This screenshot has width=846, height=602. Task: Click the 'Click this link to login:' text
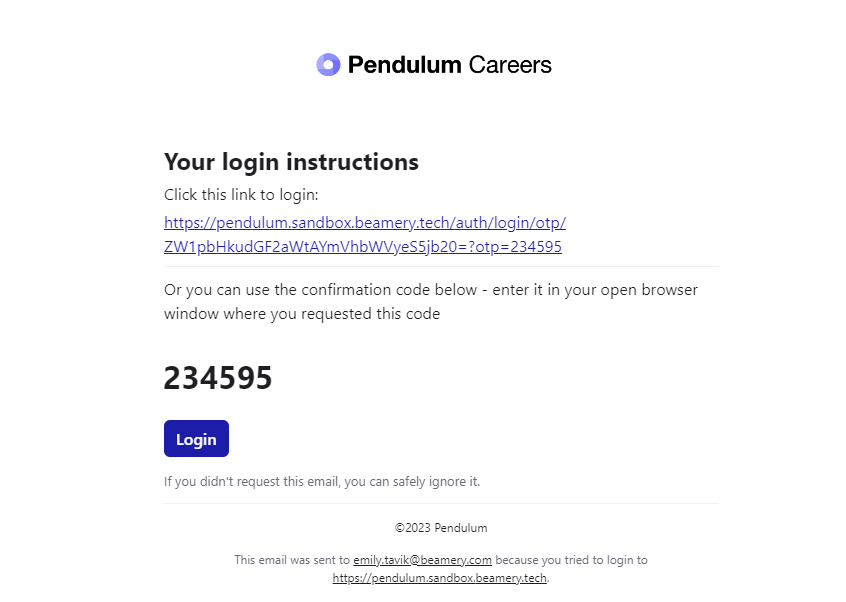coord(241,195)
